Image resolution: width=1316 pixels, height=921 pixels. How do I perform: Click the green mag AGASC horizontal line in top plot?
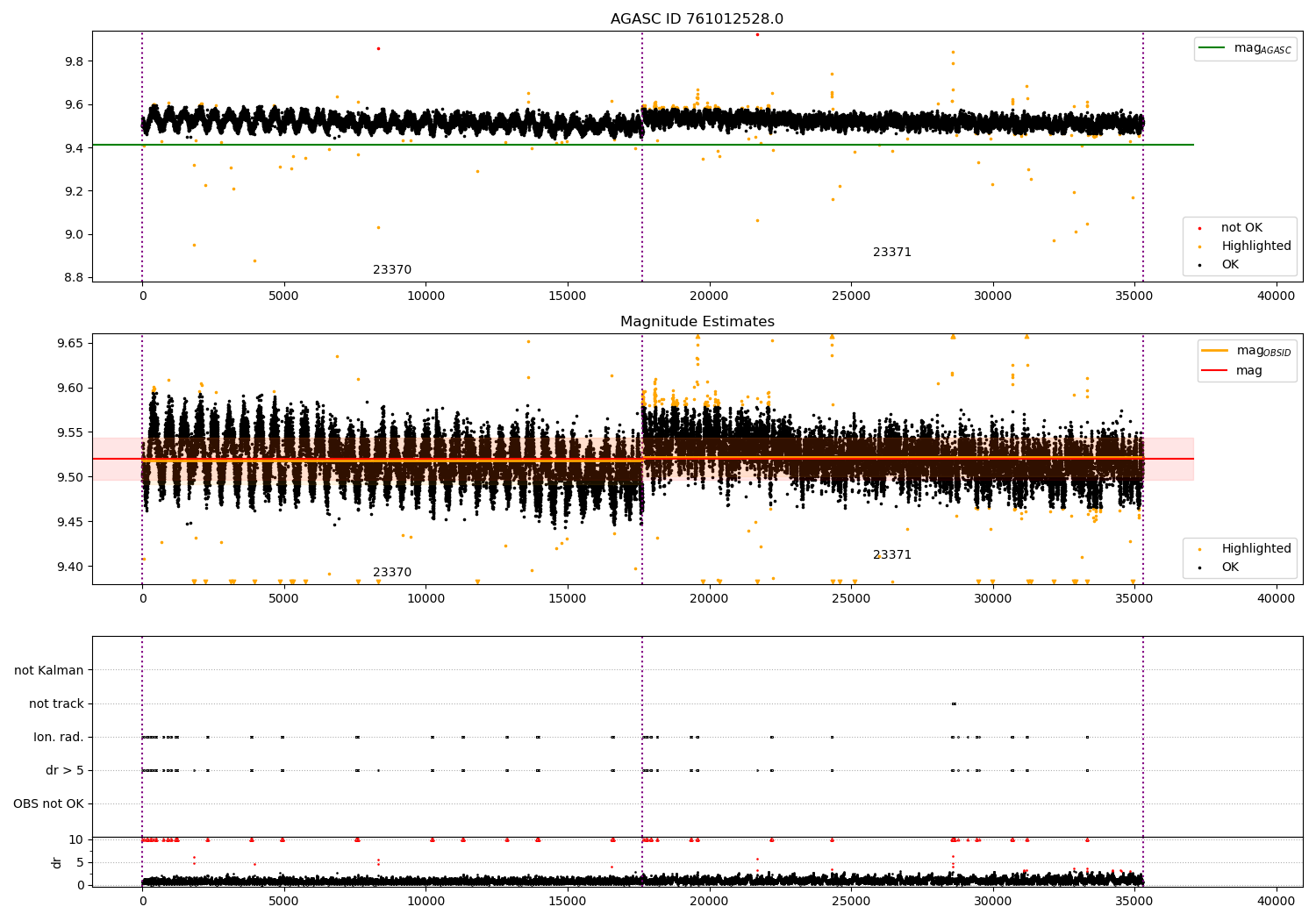[643, 145]
